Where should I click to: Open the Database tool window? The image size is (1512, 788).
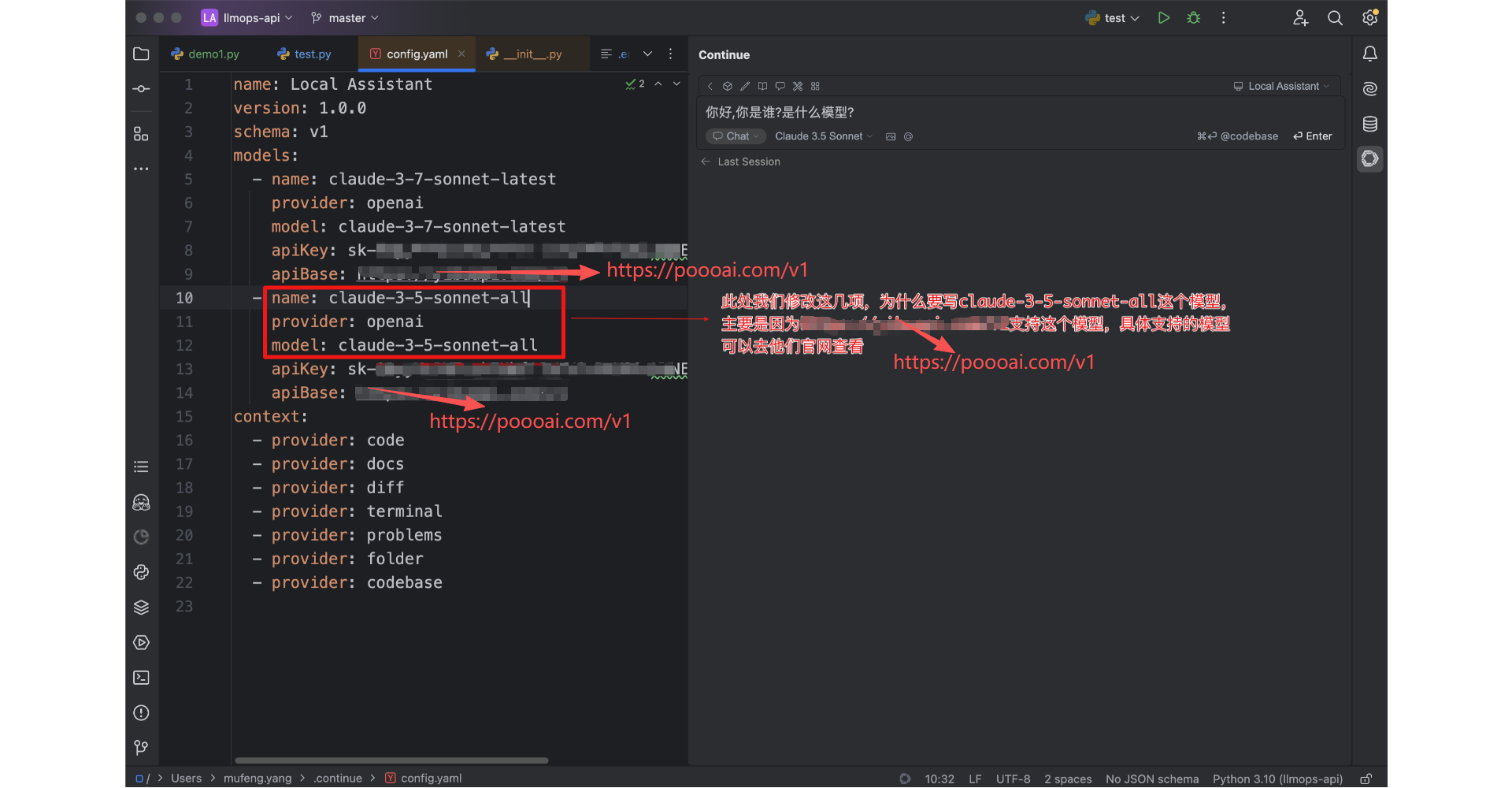(1369, 124)
